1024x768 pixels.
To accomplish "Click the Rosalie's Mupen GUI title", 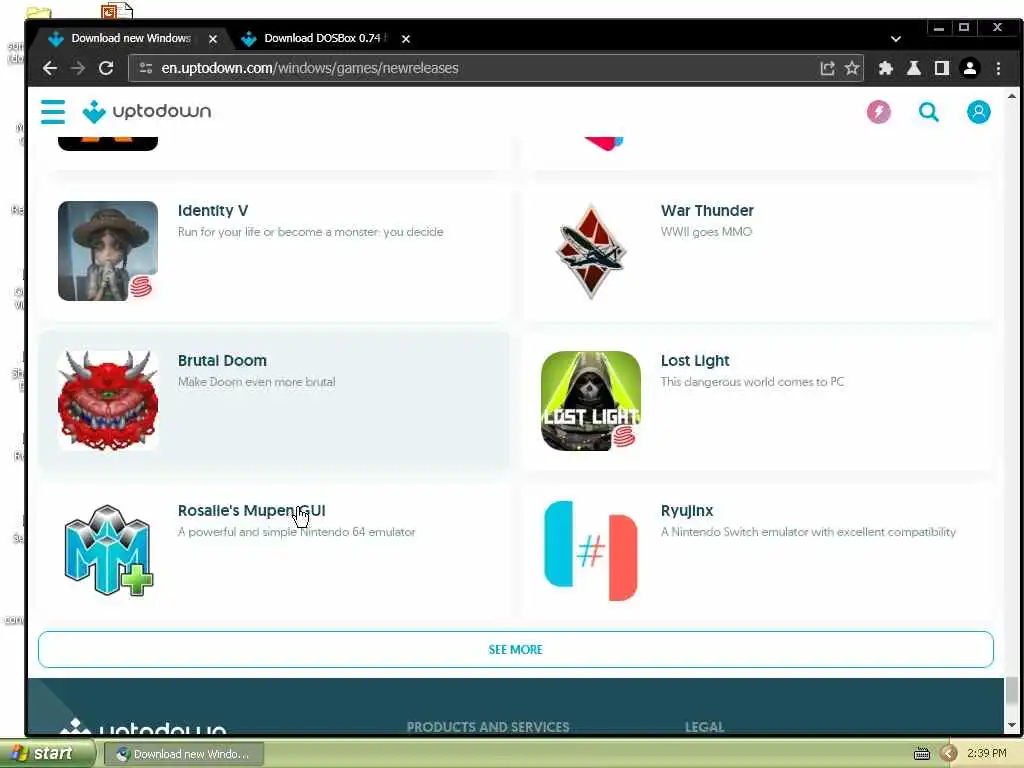I will (x=251, y=511).
